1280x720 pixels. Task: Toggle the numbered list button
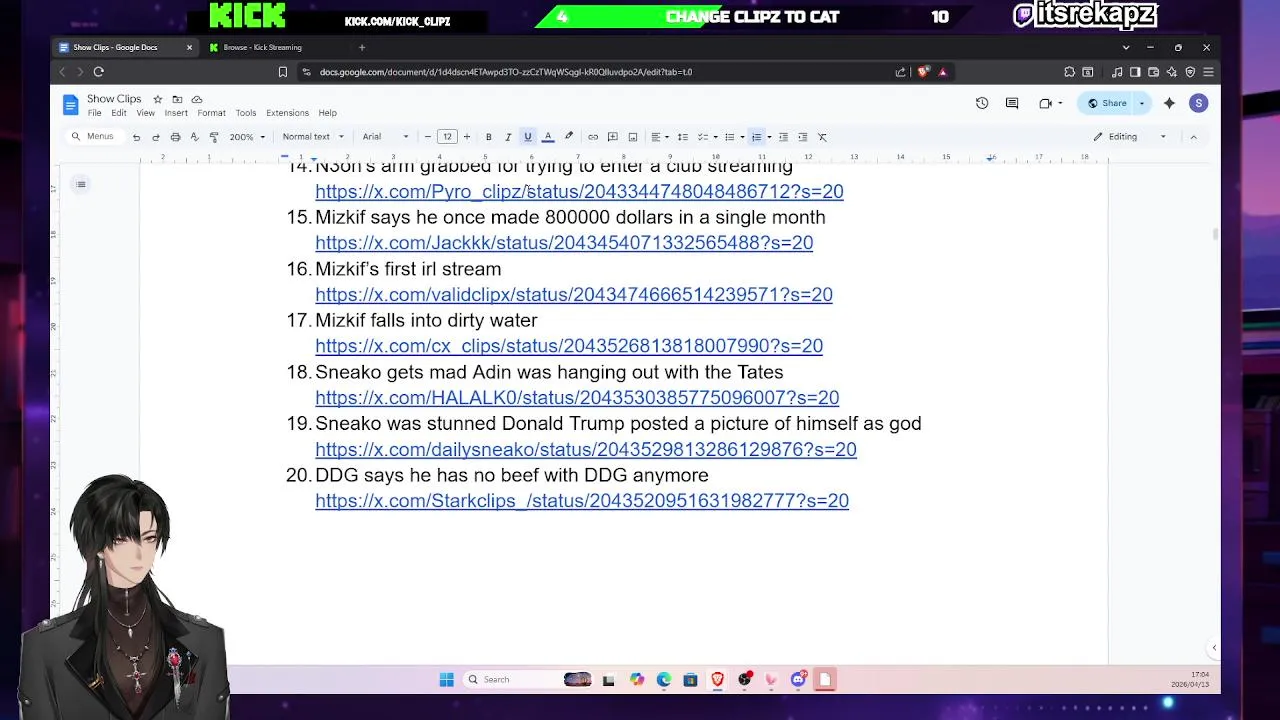point(757,137)
